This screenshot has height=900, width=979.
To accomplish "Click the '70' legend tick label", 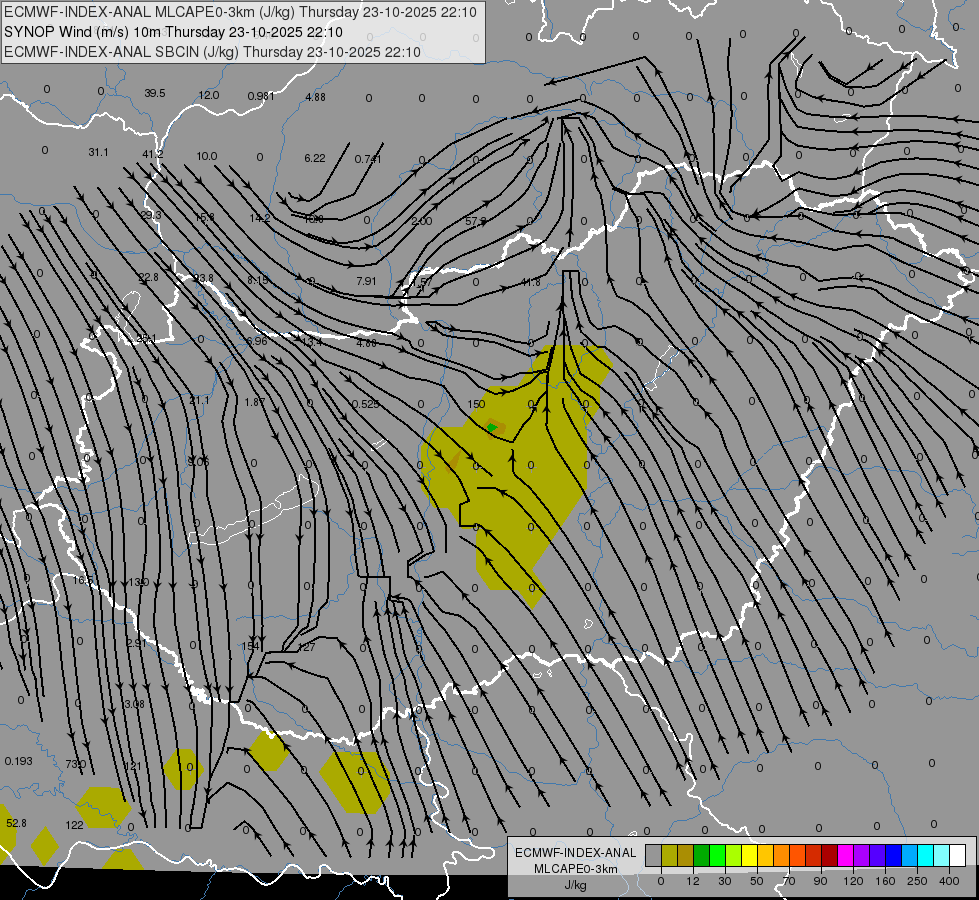I will click(x=789, y=881).
